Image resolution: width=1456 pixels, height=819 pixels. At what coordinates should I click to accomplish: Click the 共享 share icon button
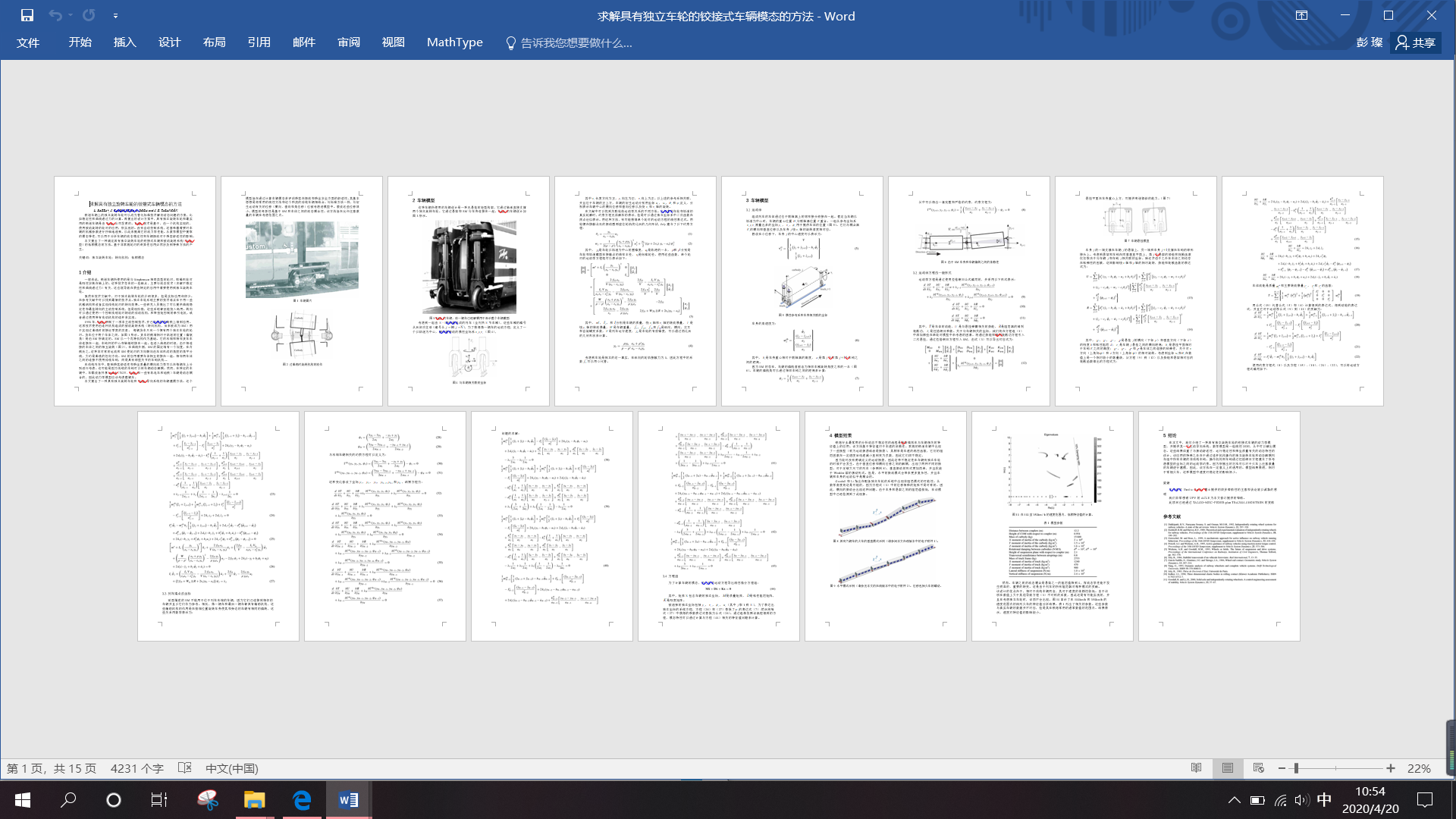1415,42
